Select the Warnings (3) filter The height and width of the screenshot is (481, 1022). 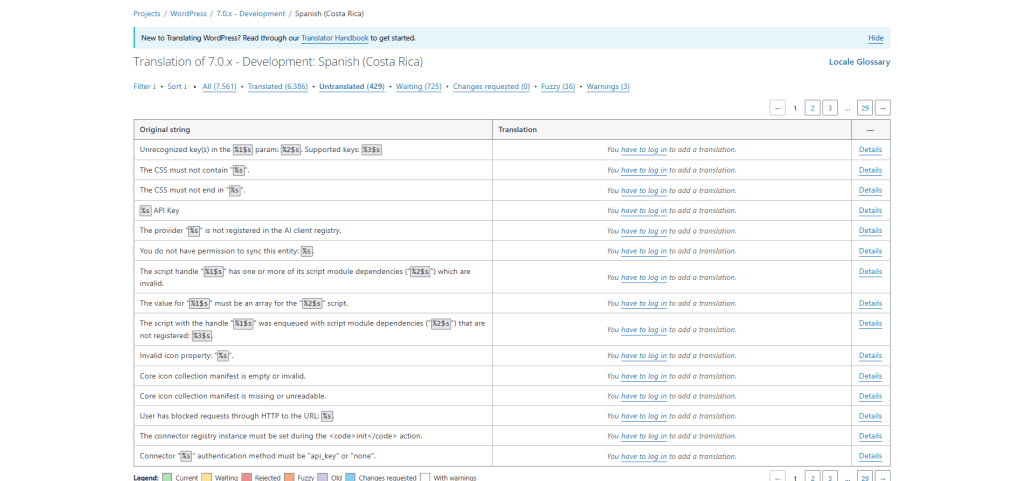click(x=608, y=87)
